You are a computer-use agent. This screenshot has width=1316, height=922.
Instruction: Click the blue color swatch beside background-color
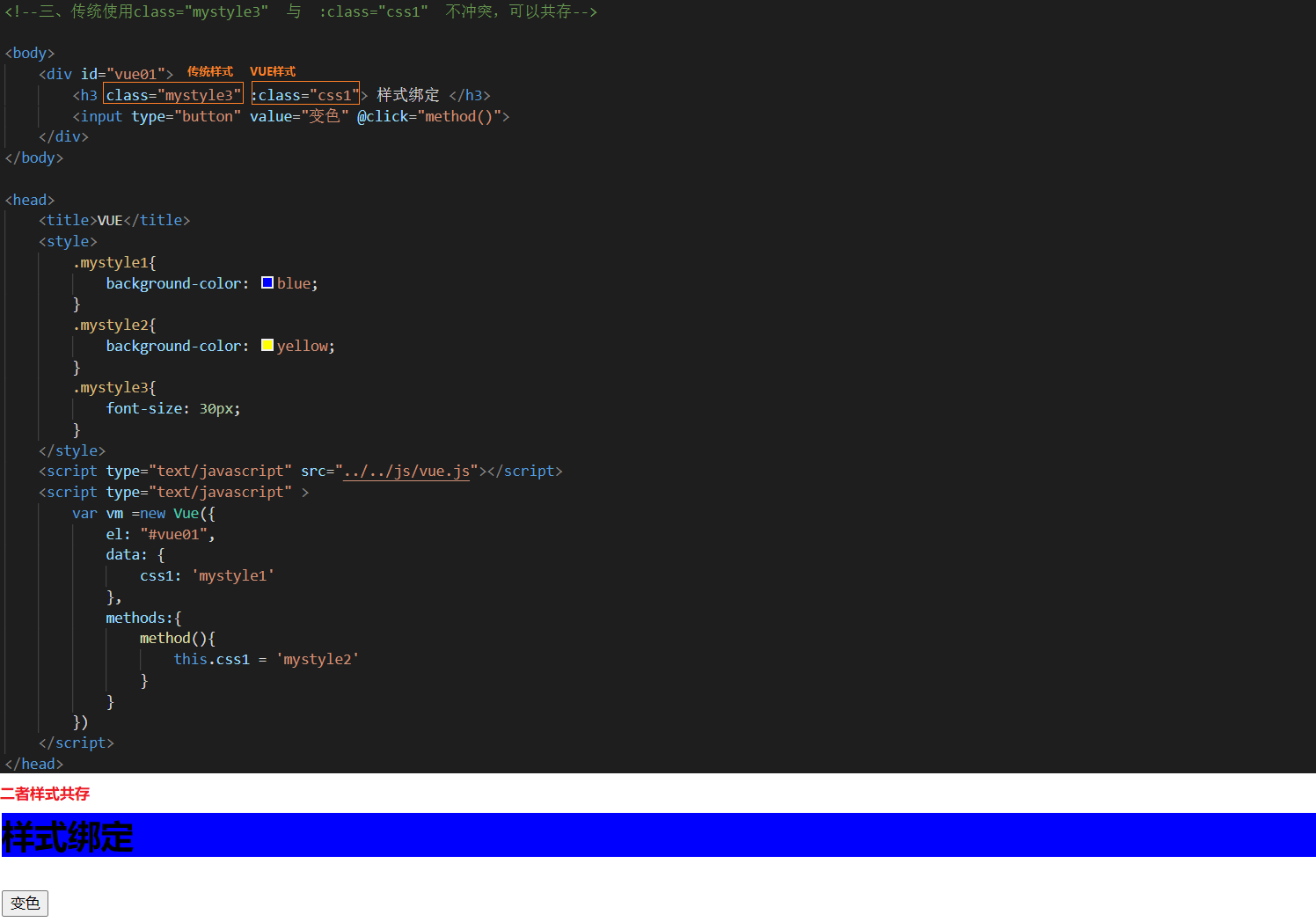tap(267, 283)
